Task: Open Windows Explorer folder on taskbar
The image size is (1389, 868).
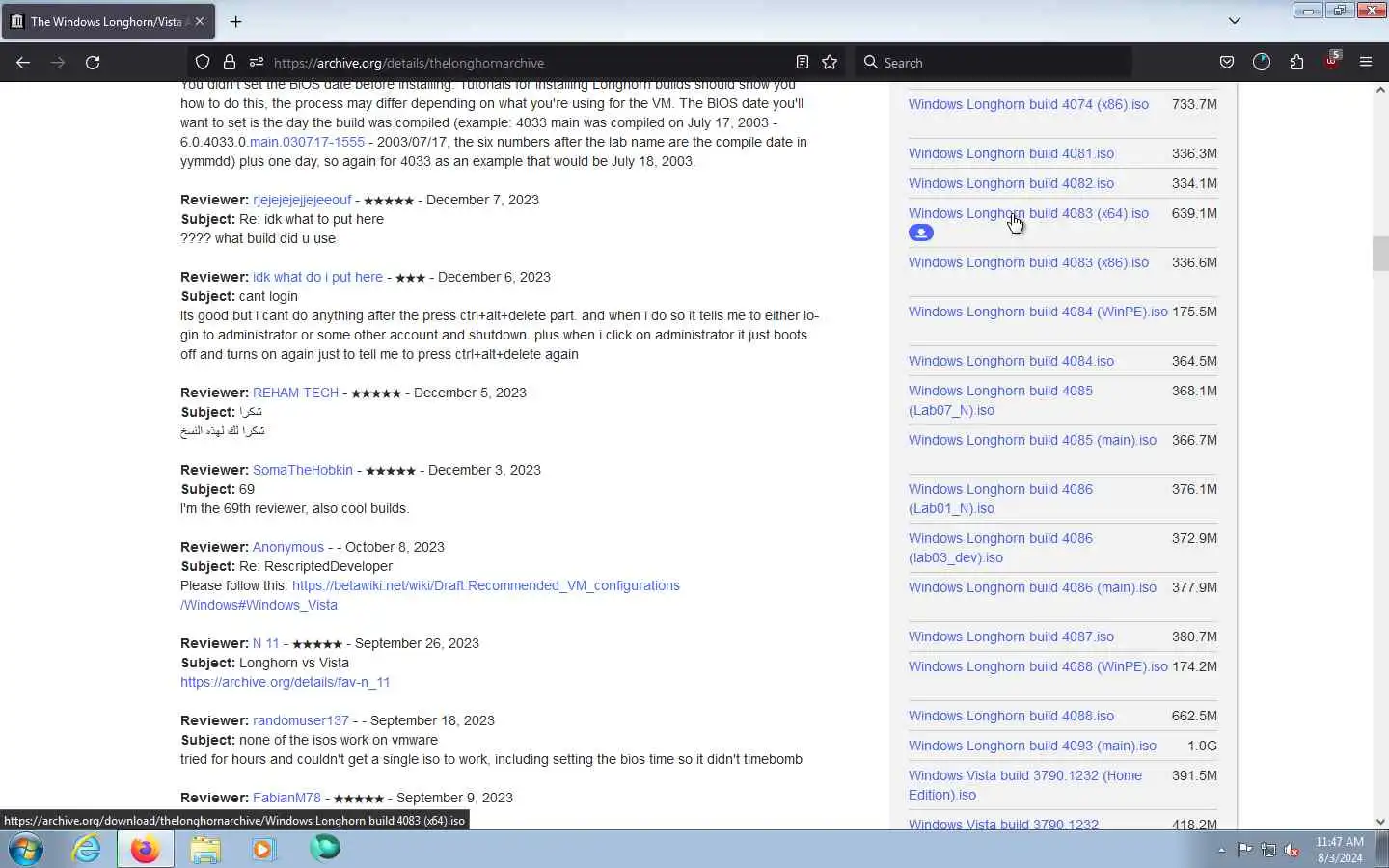Action: (x=205, y=849)
